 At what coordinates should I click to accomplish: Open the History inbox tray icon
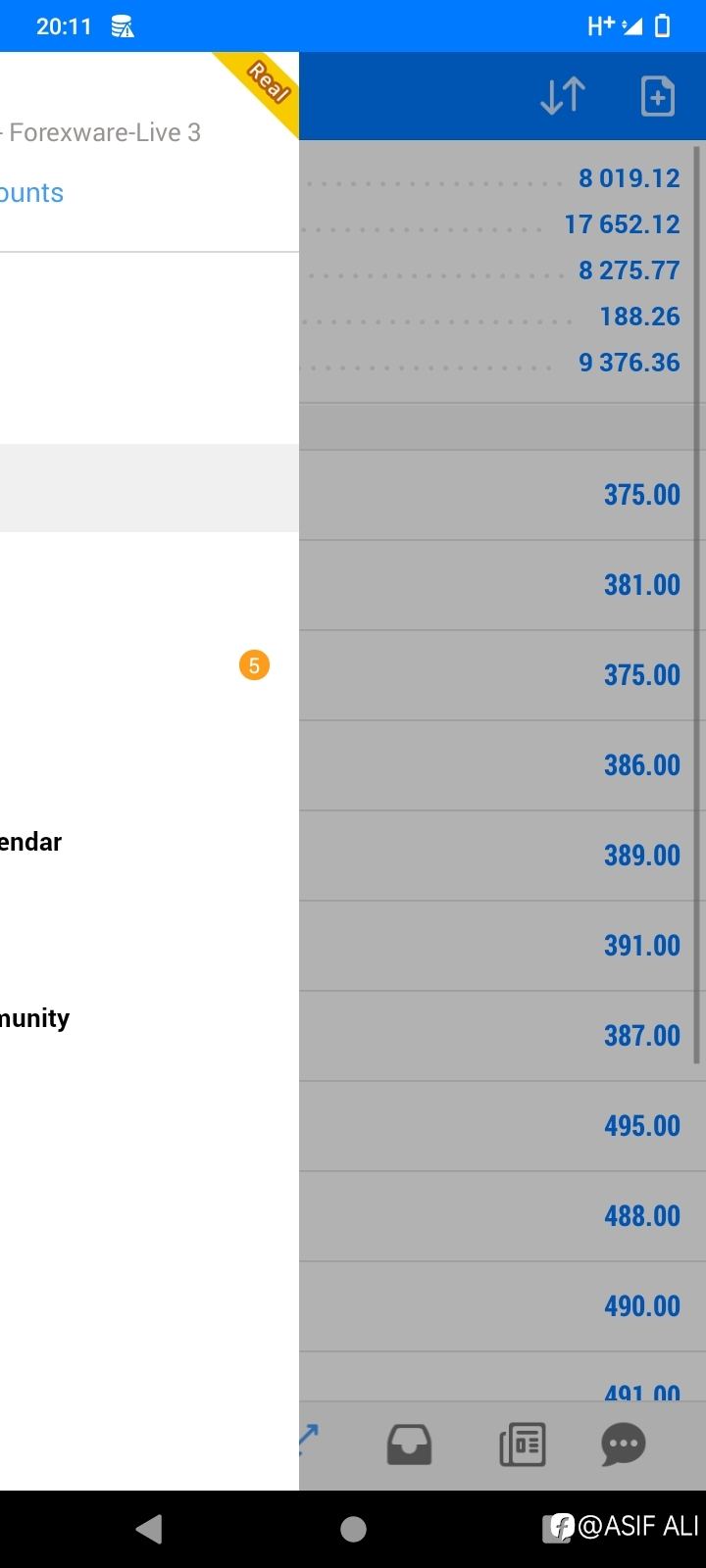[409, 1445]
